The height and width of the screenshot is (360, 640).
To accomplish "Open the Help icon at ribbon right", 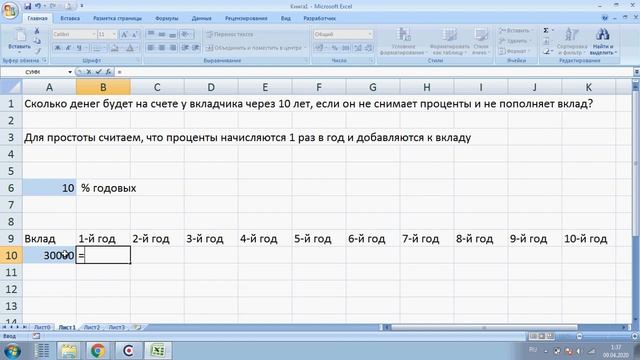I will point(605,18).
